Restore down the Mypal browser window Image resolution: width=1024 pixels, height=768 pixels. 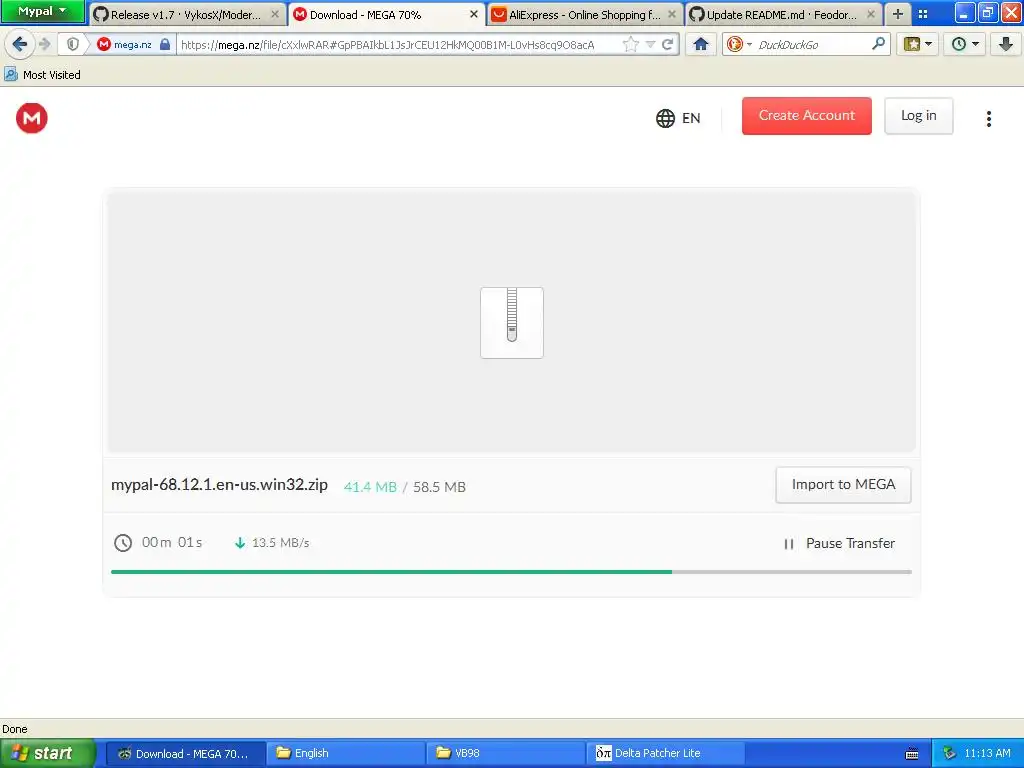(x=987, y=12)
